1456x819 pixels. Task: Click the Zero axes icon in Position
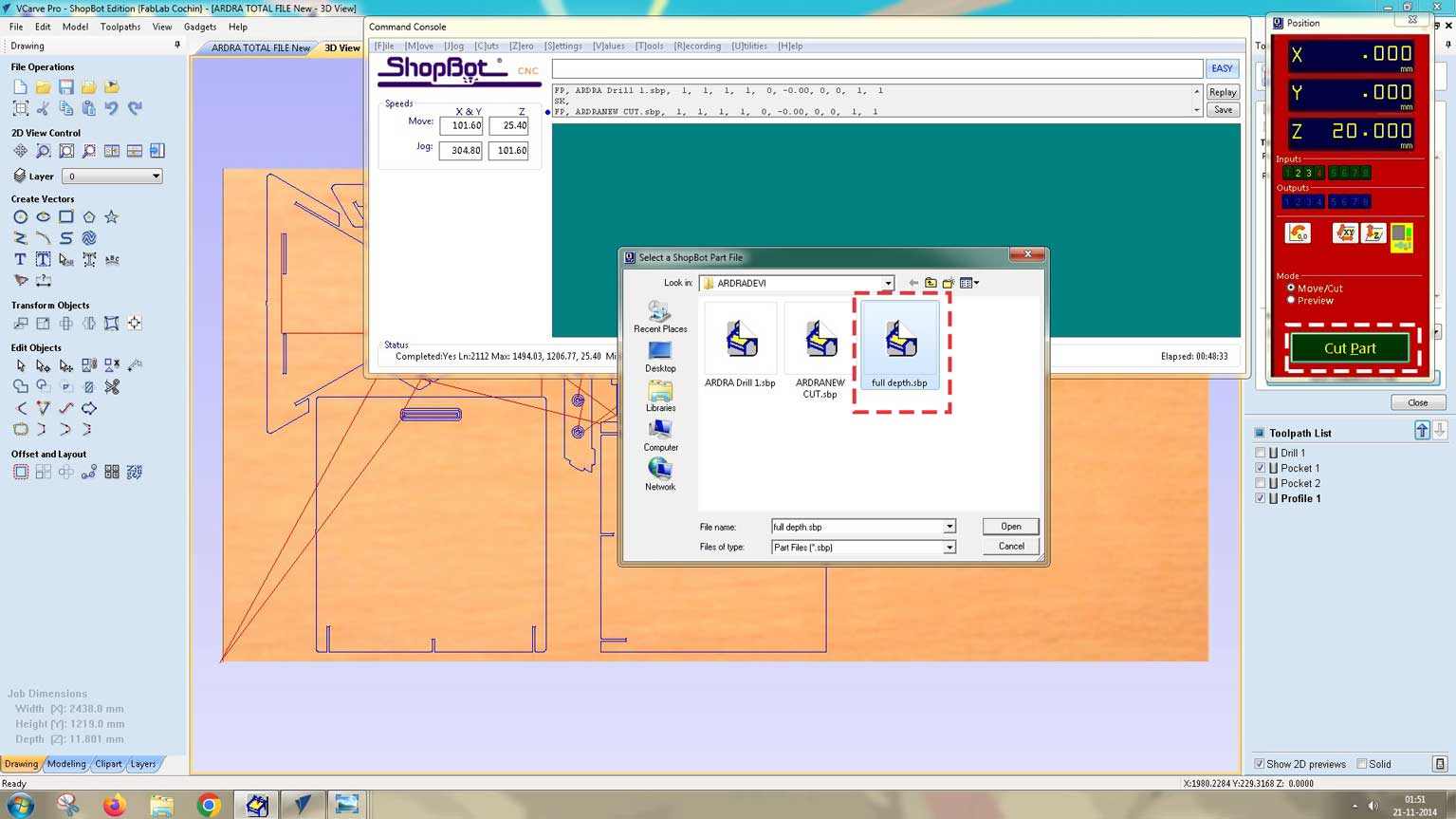click(1298, 233)
